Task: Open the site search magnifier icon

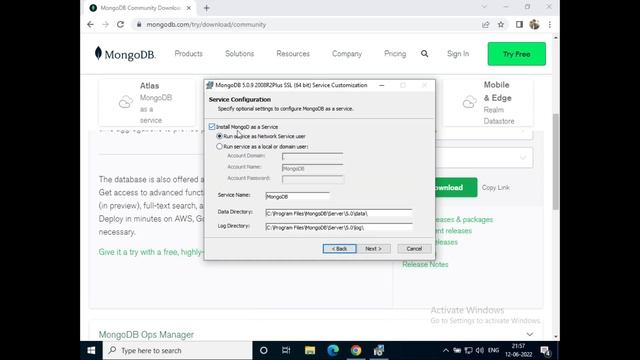Action: (x=424, y=54)
